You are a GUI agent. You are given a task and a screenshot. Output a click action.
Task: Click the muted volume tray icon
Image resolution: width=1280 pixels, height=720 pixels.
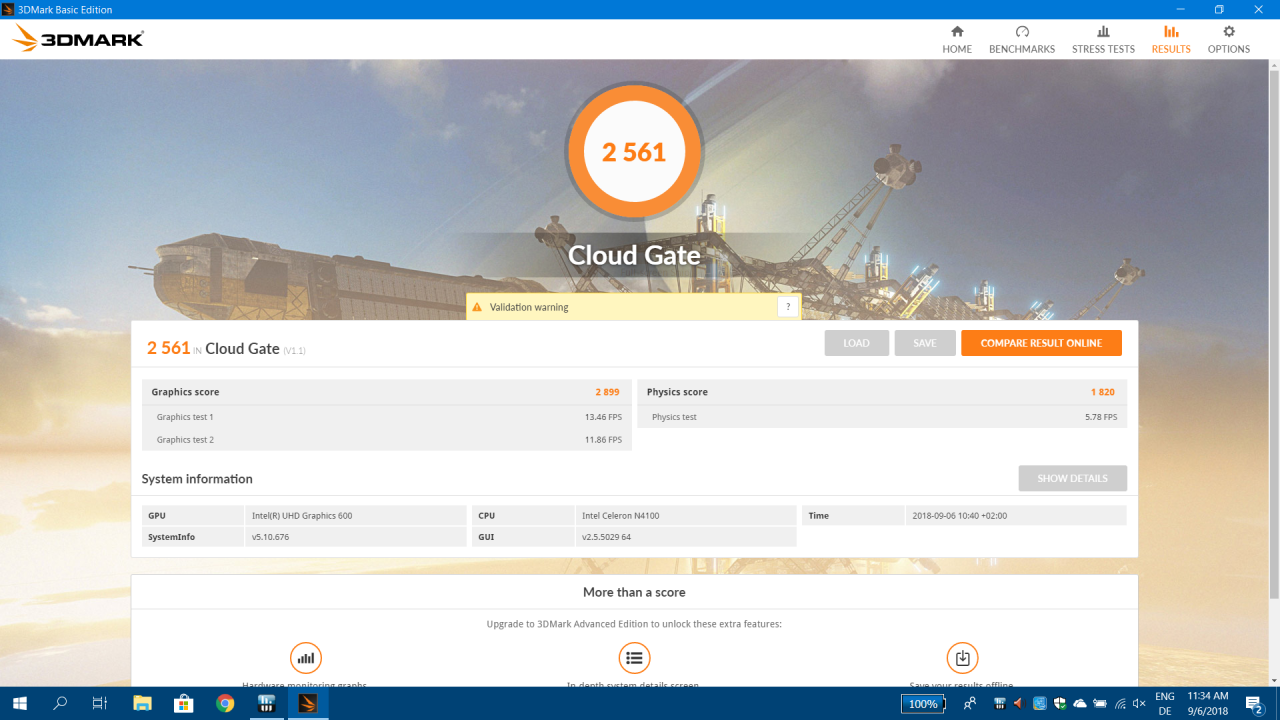[x=1139, y=704]
